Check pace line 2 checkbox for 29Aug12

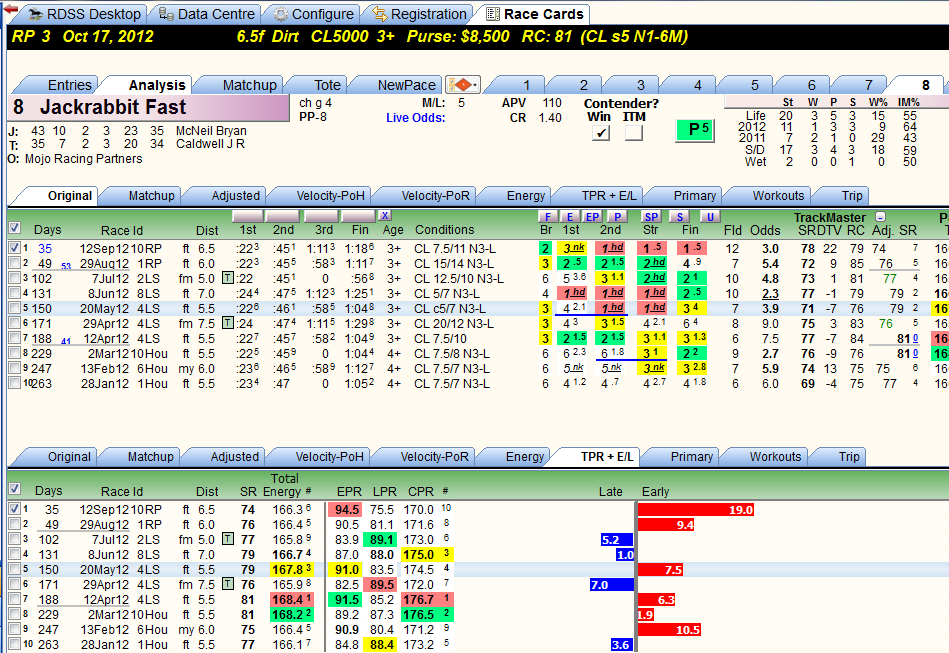click(x=15, y=263)
